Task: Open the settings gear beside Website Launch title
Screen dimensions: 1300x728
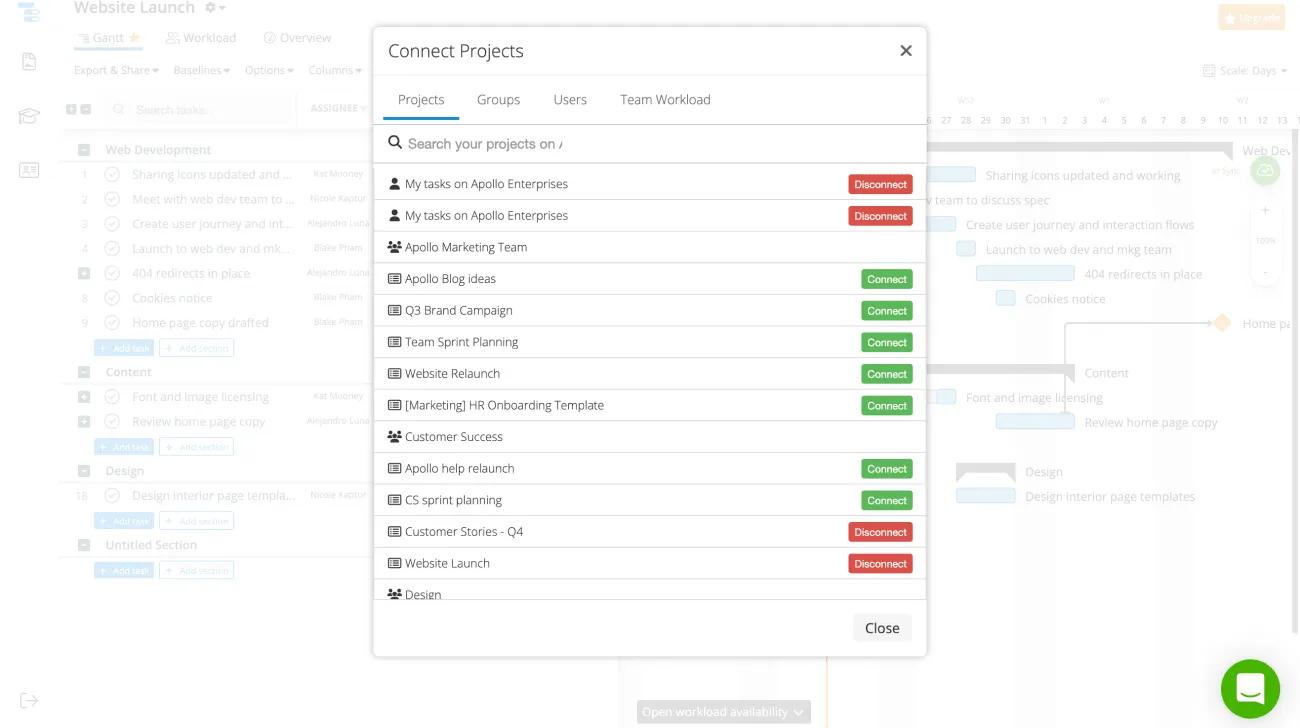Action: pyautogui.click(x=208, y=7)
